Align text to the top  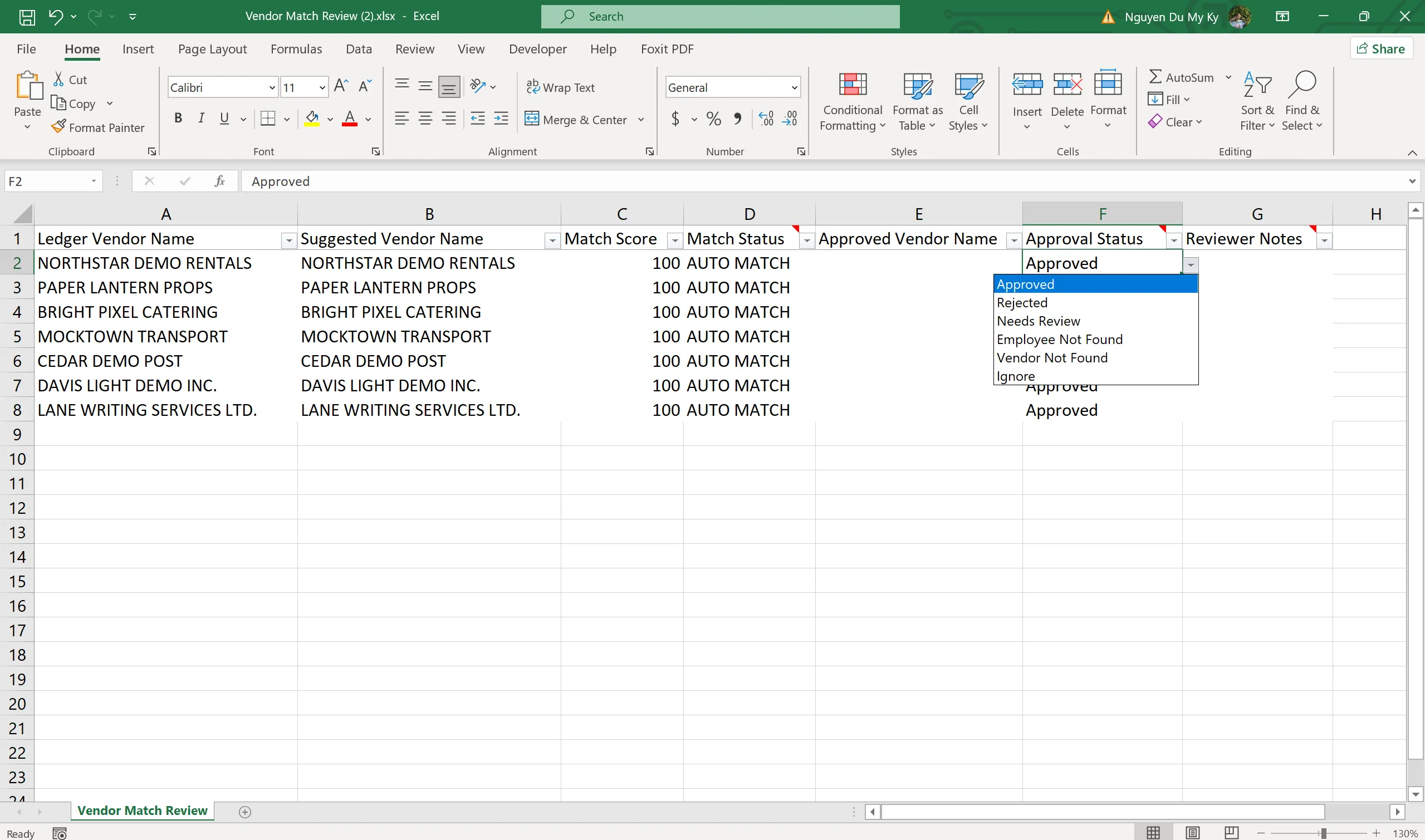pyautogui.click(x=402, y=86)
